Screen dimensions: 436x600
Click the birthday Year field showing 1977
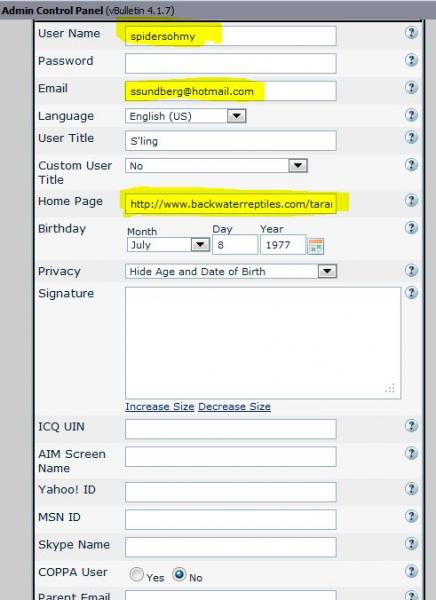coord(283,245)
